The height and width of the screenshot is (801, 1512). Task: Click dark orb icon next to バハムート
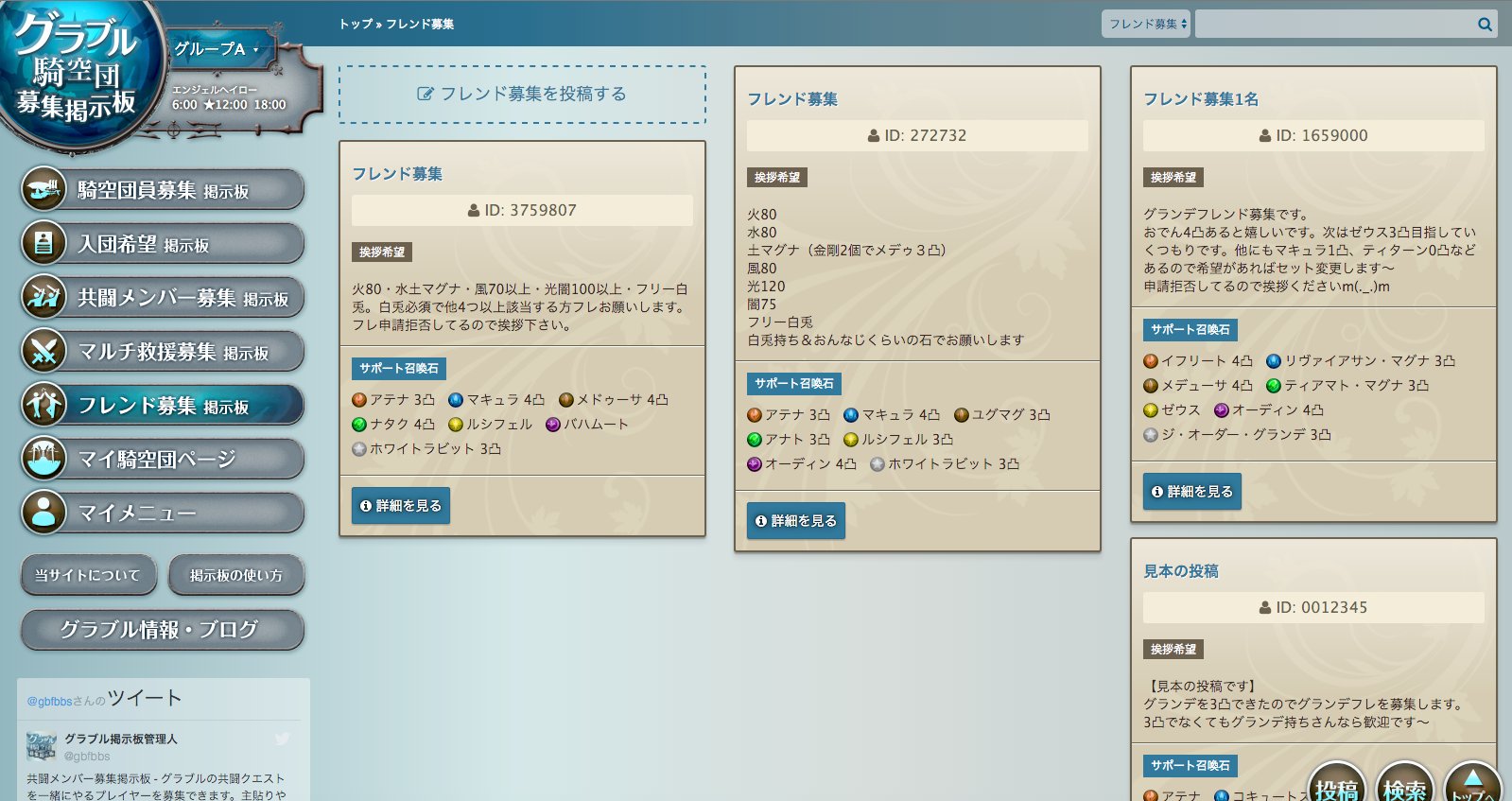(553, 425)
